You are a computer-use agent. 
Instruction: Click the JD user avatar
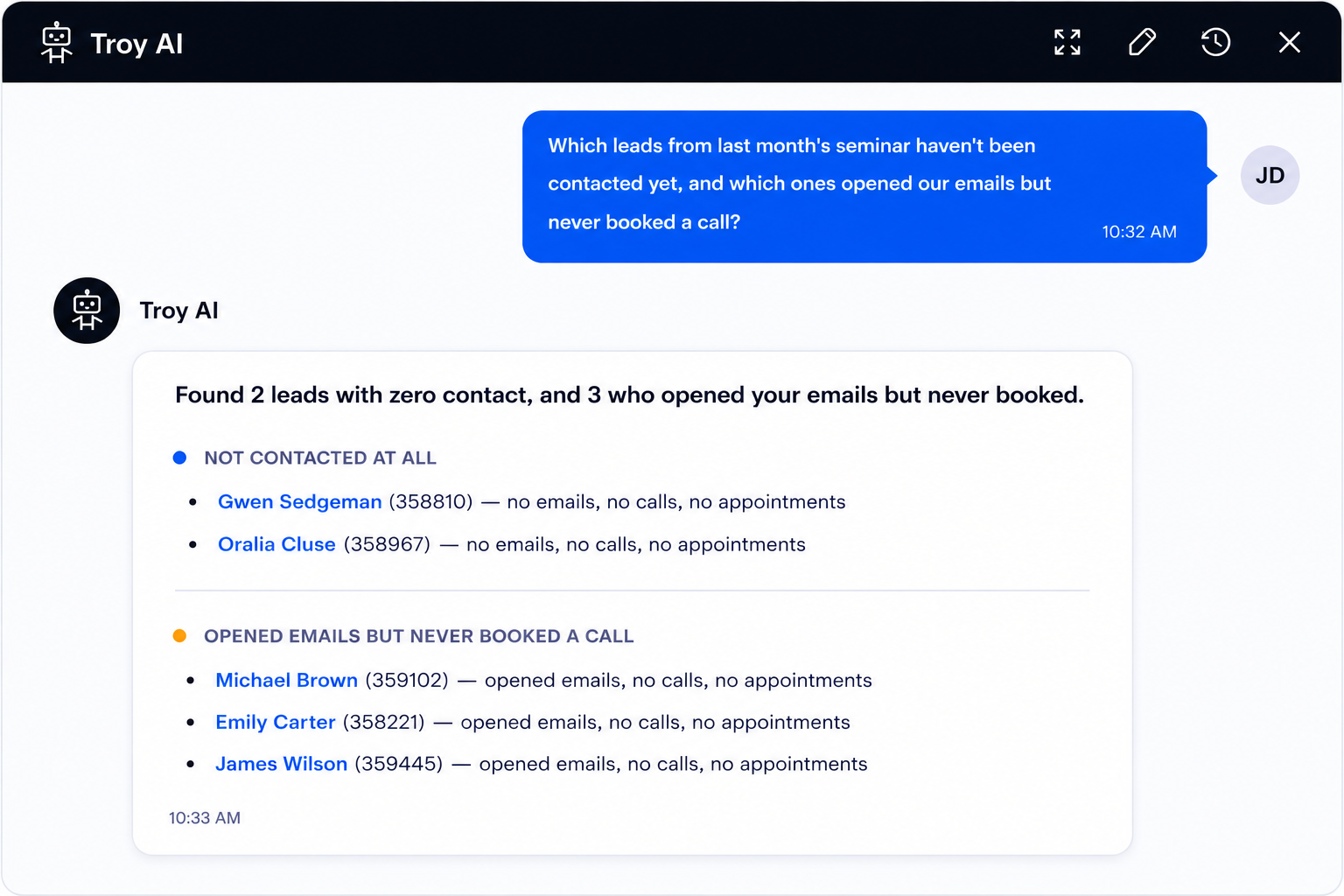tap(1270, 175)
